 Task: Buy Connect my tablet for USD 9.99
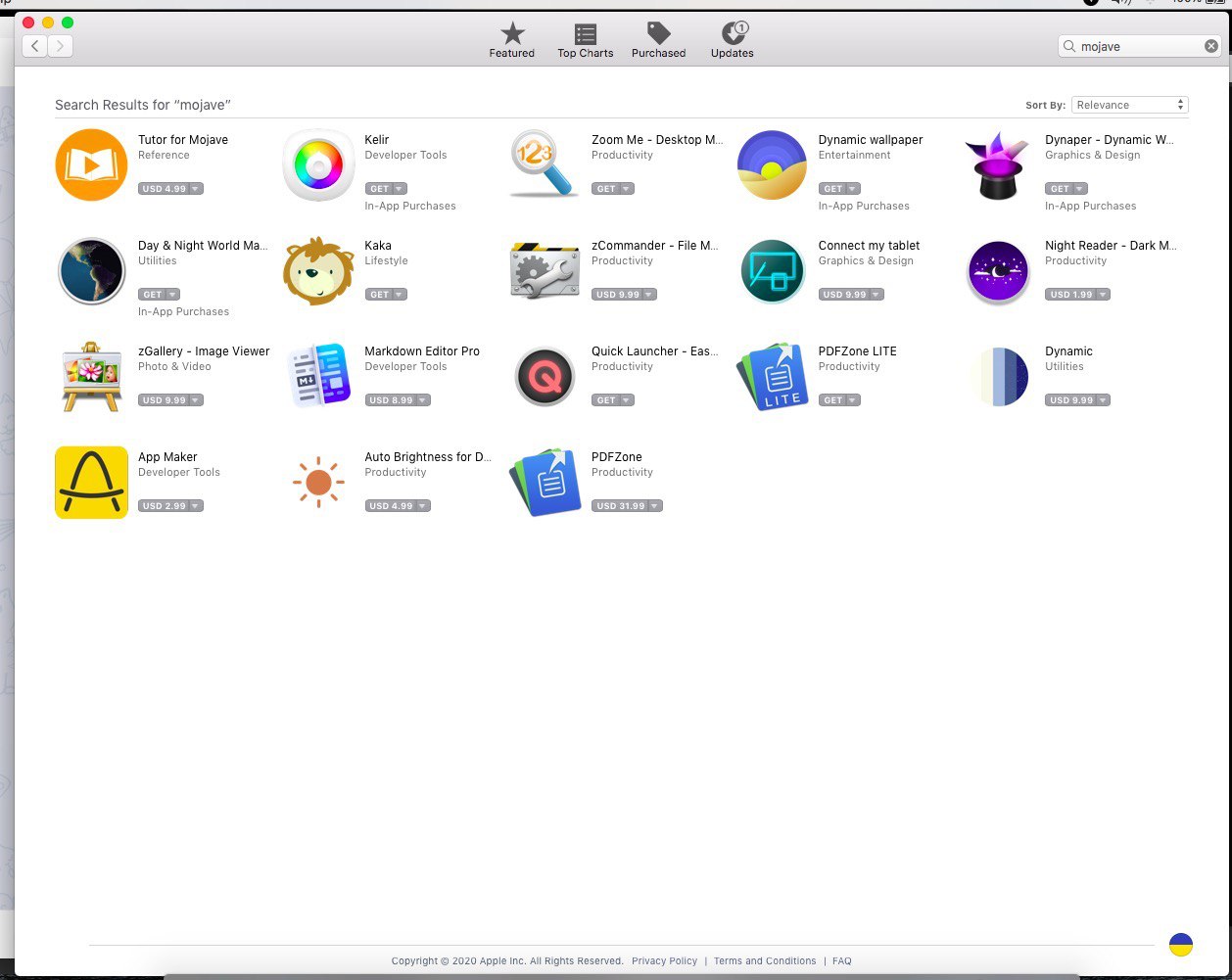point(851,295)
